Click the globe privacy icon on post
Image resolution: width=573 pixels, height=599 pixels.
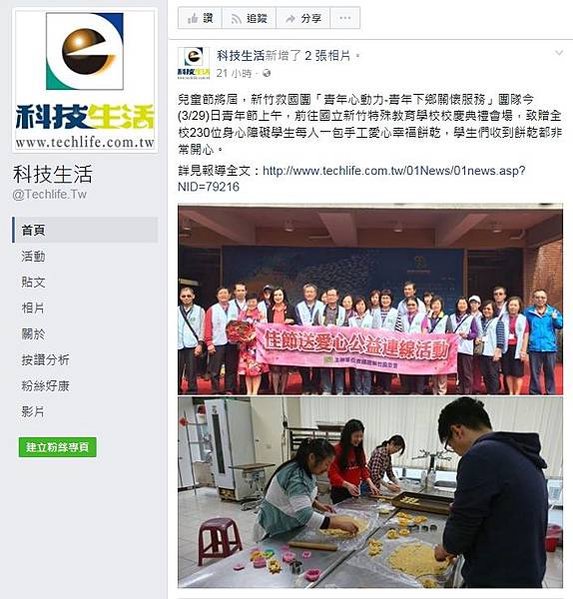pyautogui.click(x=267, y=73)
